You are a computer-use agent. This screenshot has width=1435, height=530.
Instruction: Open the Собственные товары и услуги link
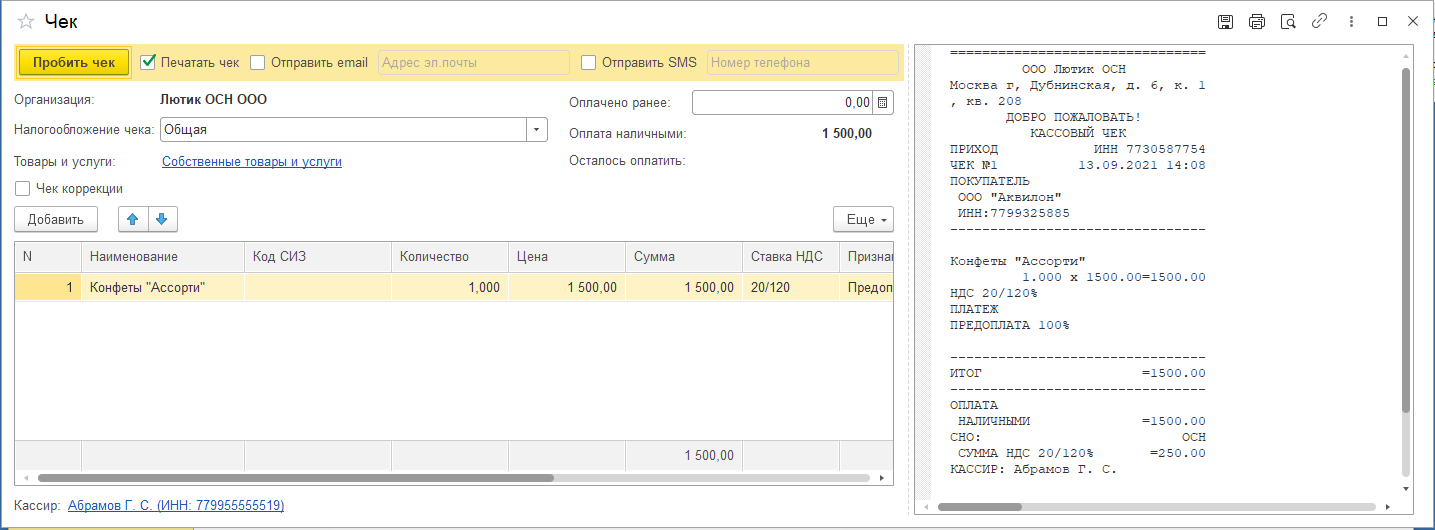click(252, 161)
